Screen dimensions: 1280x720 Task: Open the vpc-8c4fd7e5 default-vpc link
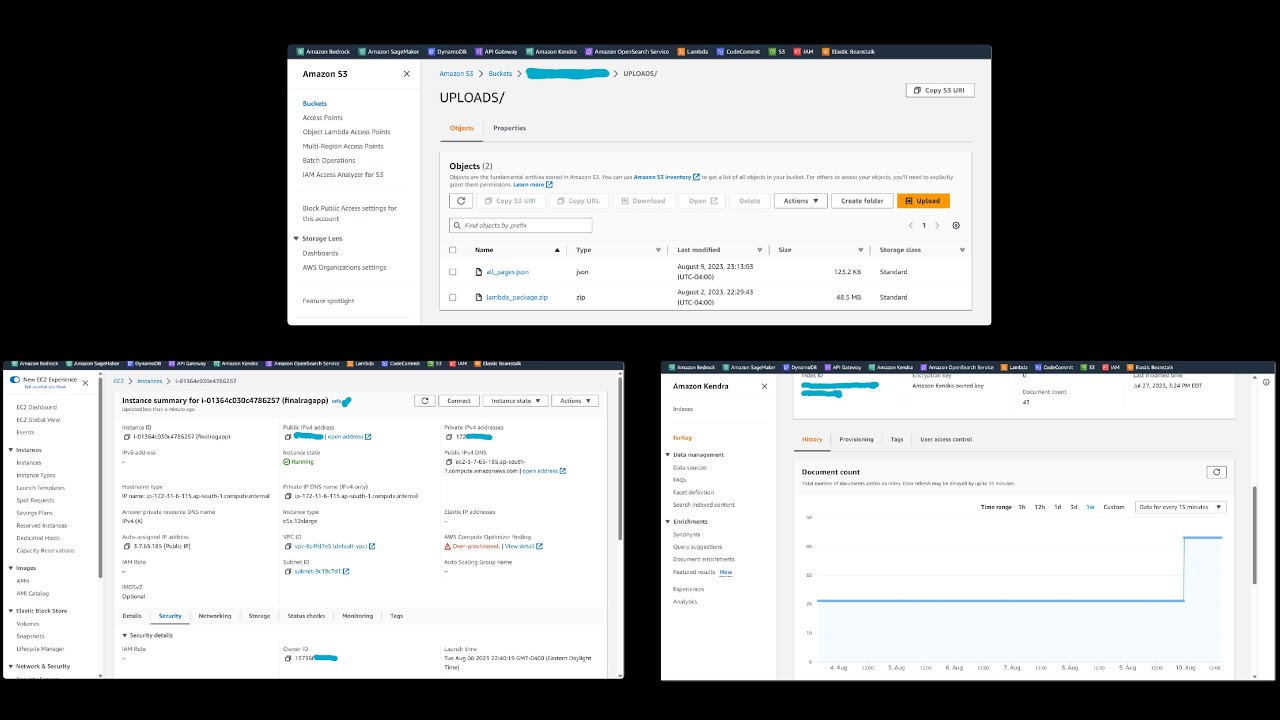pyautogui.click(x=334, y=546)
